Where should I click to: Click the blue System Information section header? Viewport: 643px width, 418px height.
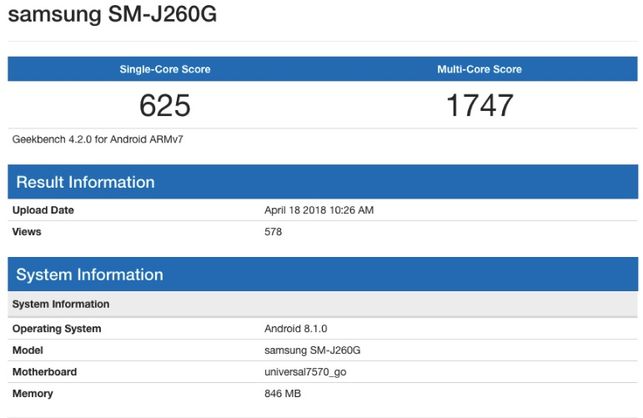click(x=89, y=274)
